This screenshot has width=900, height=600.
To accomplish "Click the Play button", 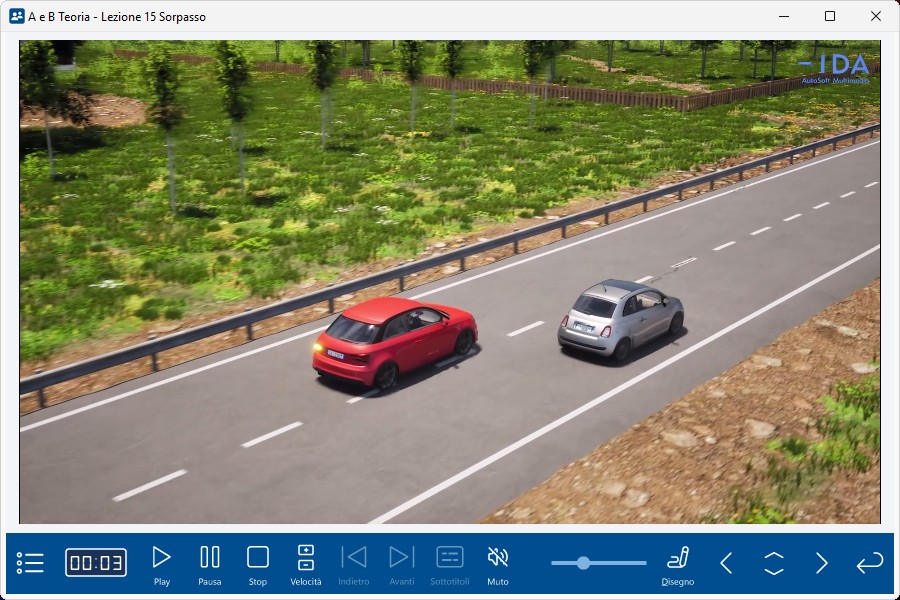I will pos(161,558).
